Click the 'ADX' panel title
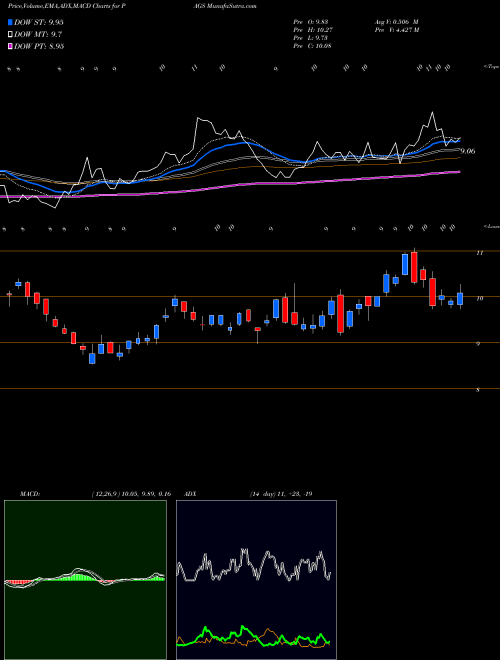Viewport: 500px width, 660px height. click(191, 494)
